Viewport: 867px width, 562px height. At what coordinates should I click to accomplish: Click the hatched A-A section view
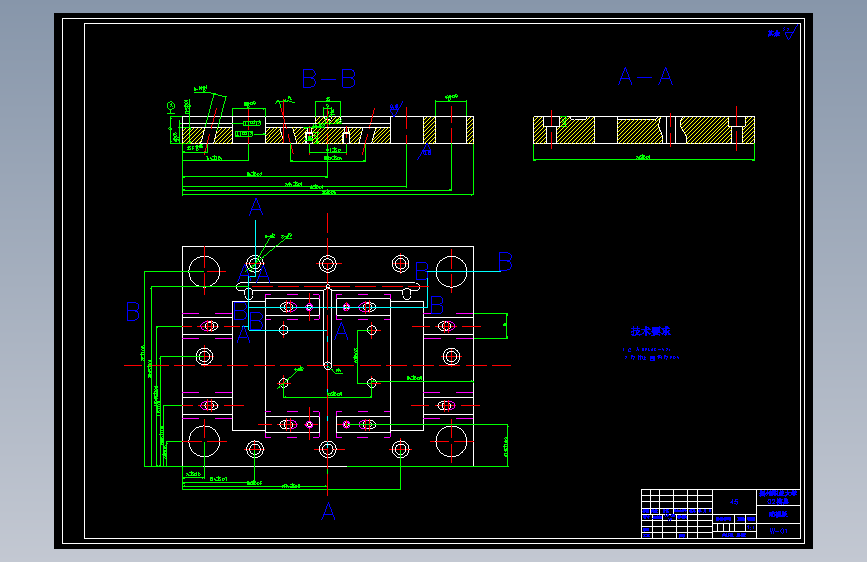(x=644, y=130)
